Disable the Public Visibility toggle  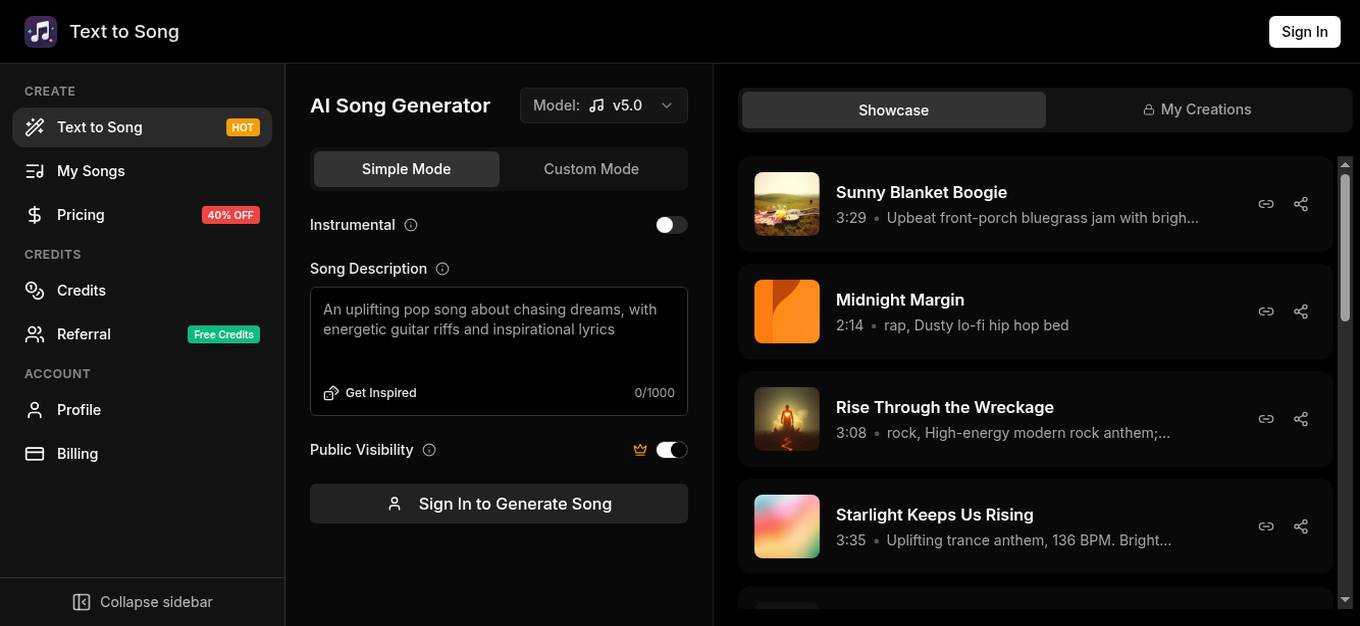click(x=671, y=449)
